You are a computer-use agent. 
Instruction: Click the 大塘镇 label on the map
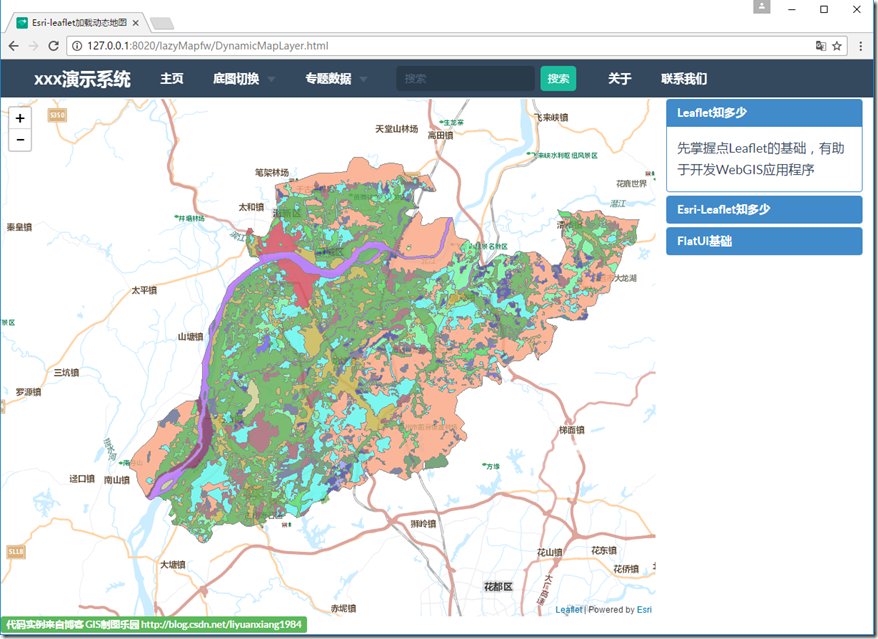tap(172, 565)
